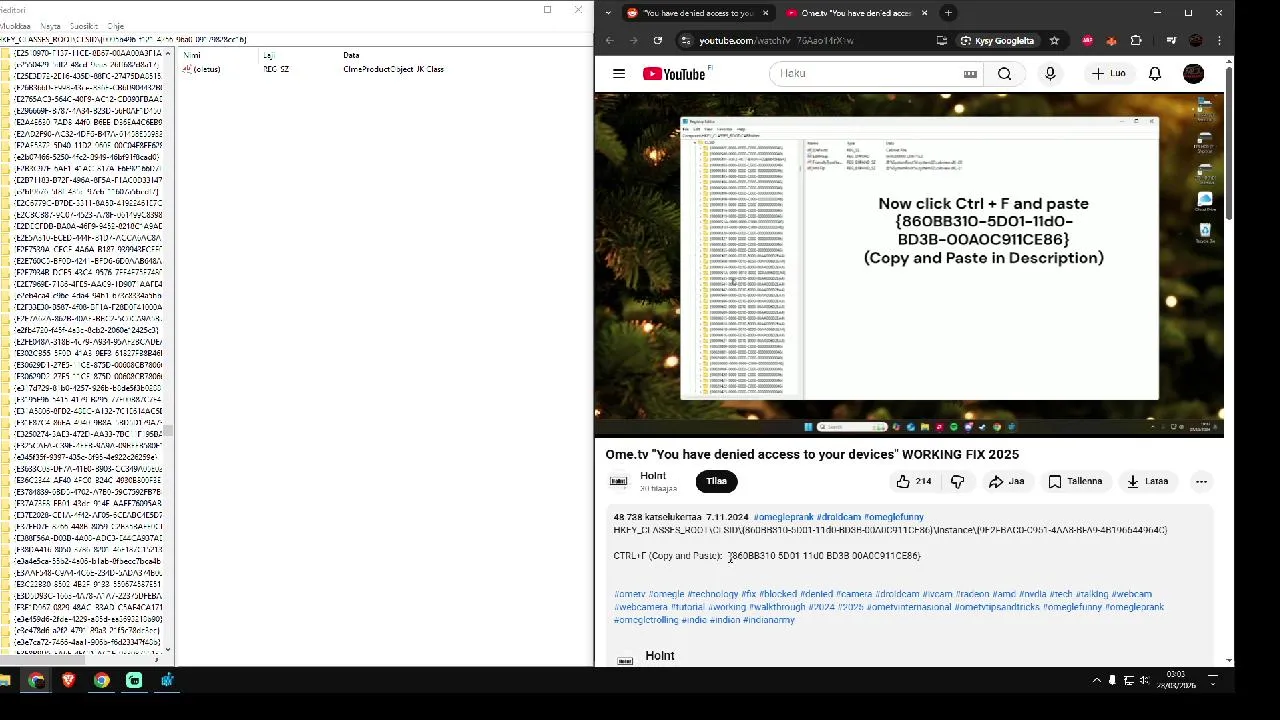Click the install/cast screen icon in address bar
The image size is (1280, 720).
[x=941, y=40]
